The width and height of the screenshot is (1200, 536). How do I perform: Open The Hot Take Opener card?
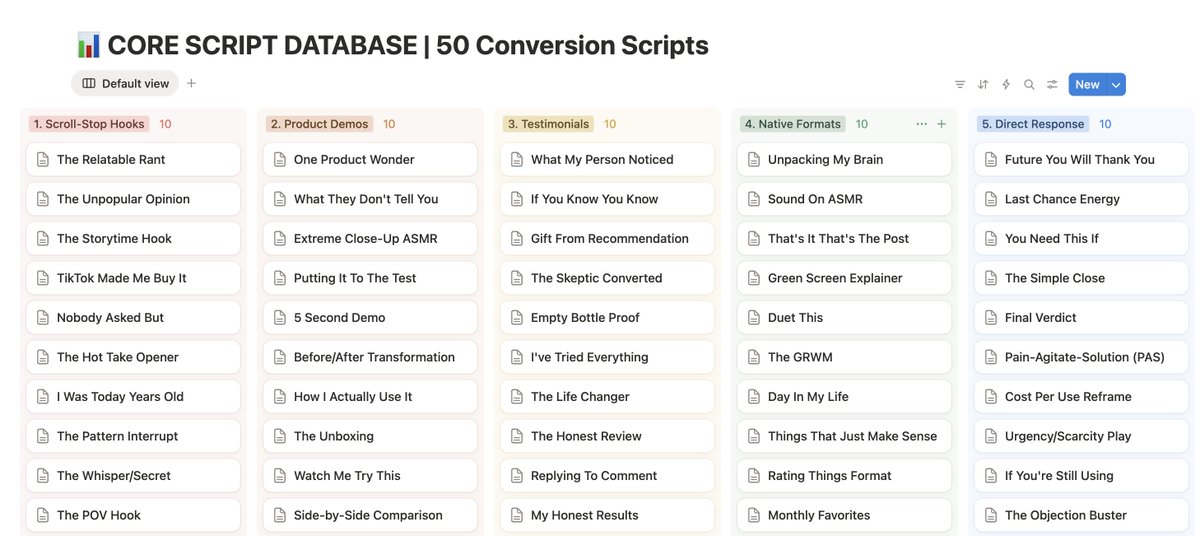point(133,357)
